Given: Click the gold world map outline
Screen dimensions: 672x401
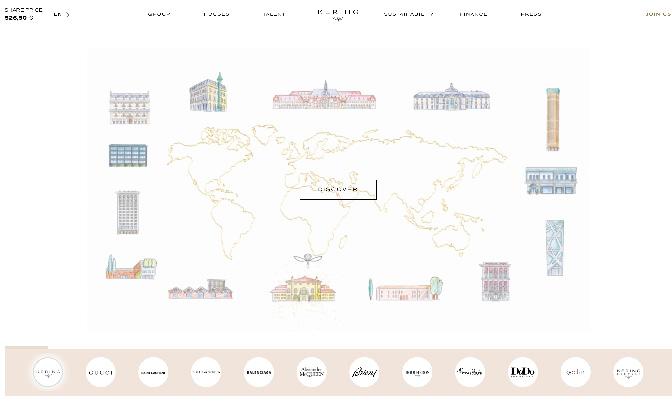Looking at the screenshot, I should click(337, 192).
